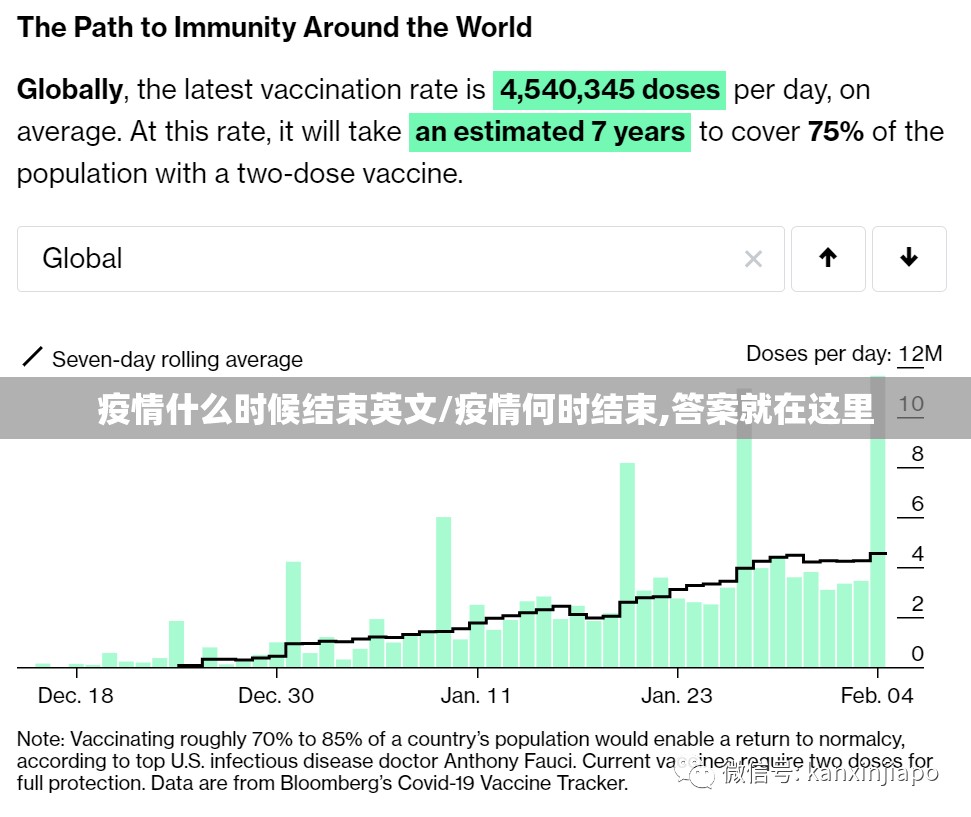Click the Feb. 04 date label
971x817 pixels.
877,696
